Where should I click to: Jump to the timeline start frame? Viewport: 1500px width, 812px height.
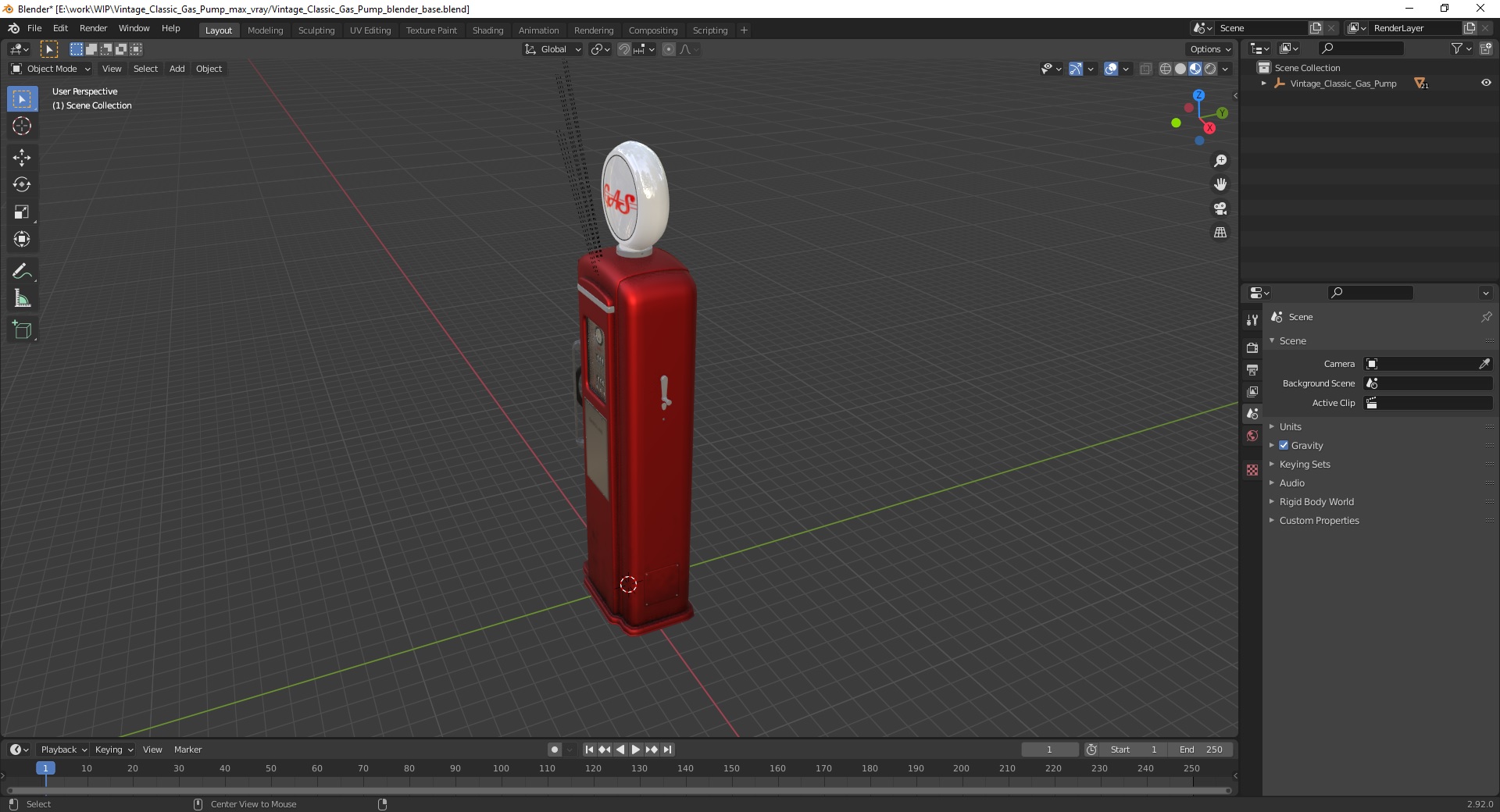click(x=590, y=750)
